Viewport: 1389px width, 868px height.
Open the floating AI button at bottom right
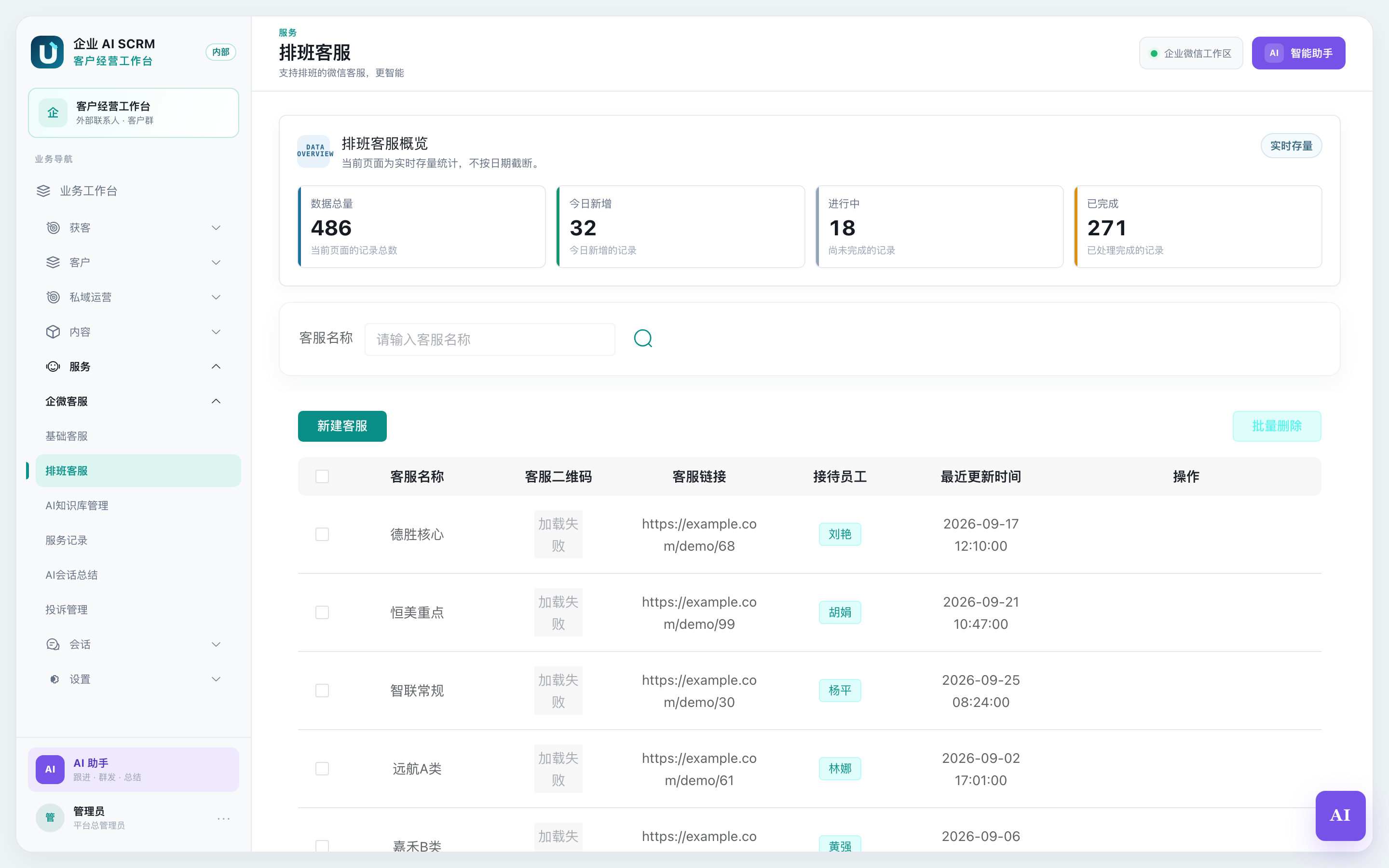(1340, 815)
